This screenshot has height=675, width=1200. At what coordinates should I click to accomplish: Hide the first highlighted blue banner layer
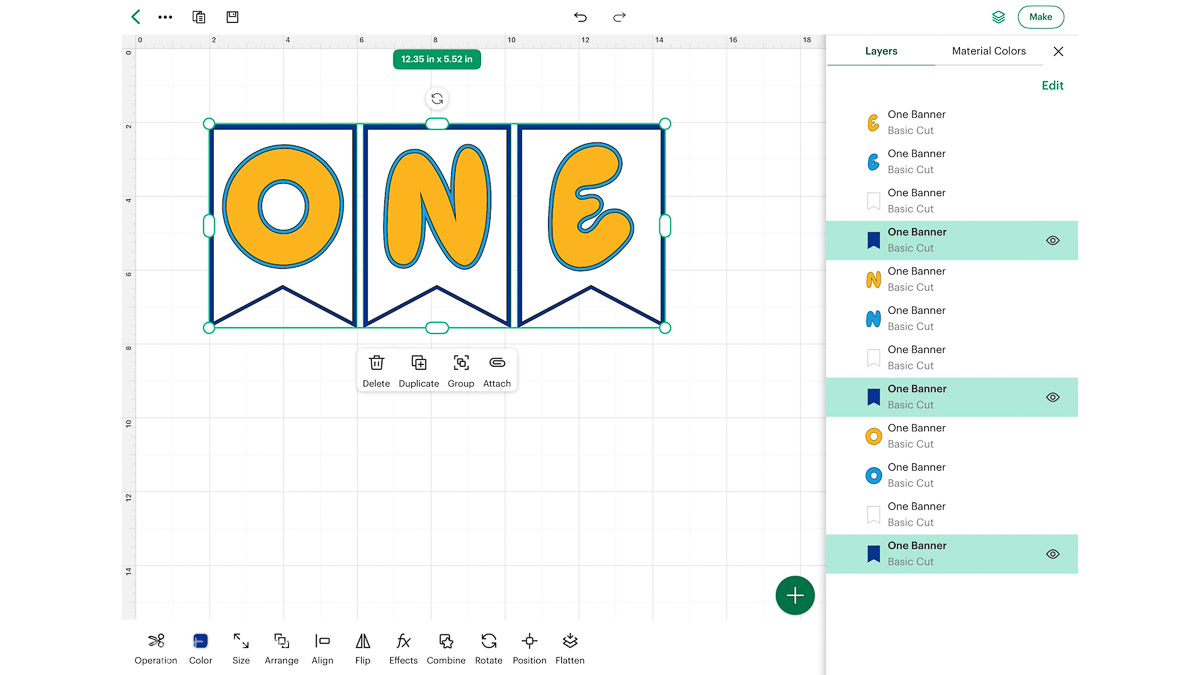tap(1052, 241)
